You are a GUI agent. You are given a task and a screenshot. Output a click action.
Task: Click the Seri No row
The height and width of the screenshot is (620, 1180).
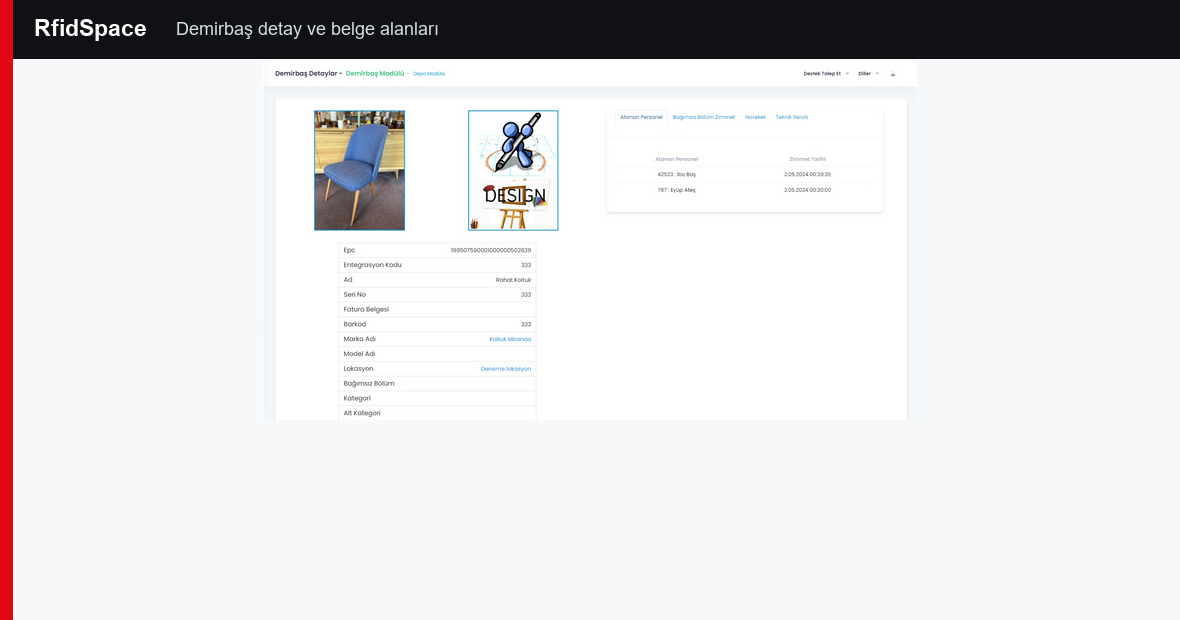(x=437, y=295)
